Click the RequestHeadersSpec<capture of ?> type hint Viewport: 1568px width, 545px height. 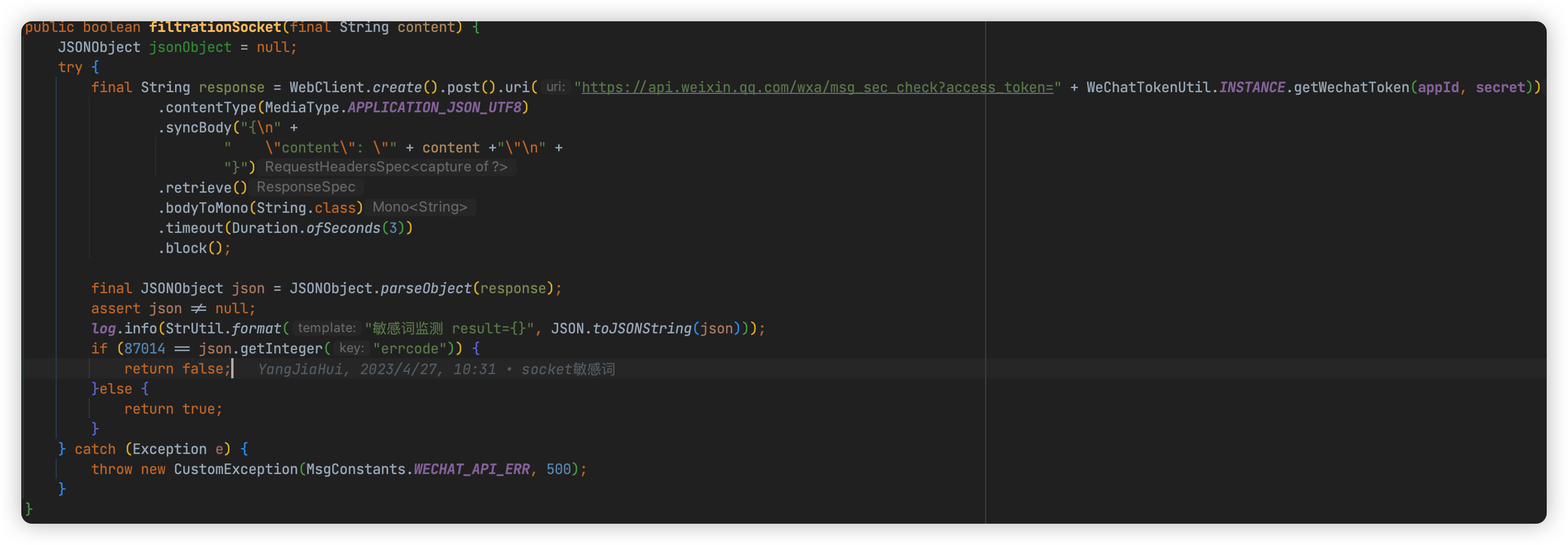click(x=386, y=167)
